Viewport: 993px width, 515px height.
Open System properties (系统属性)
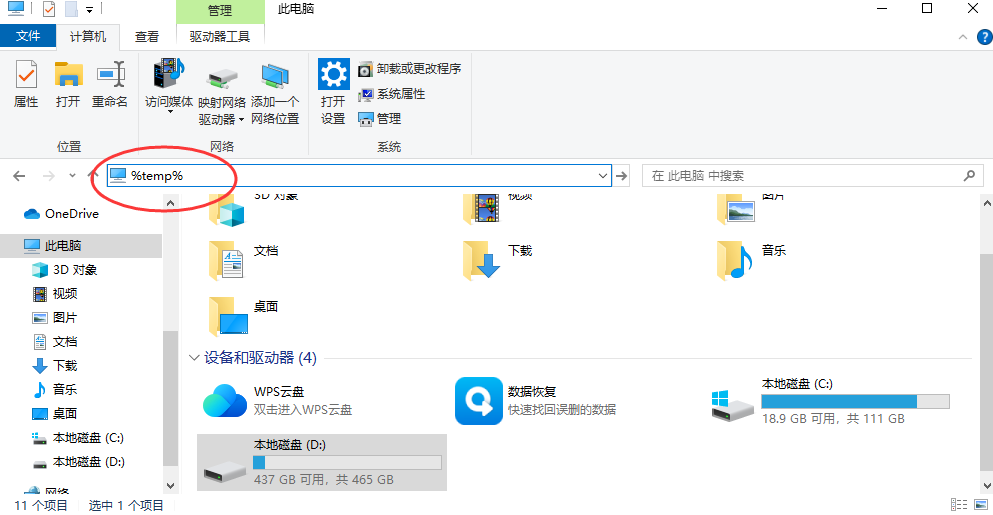tap(391, 94)
